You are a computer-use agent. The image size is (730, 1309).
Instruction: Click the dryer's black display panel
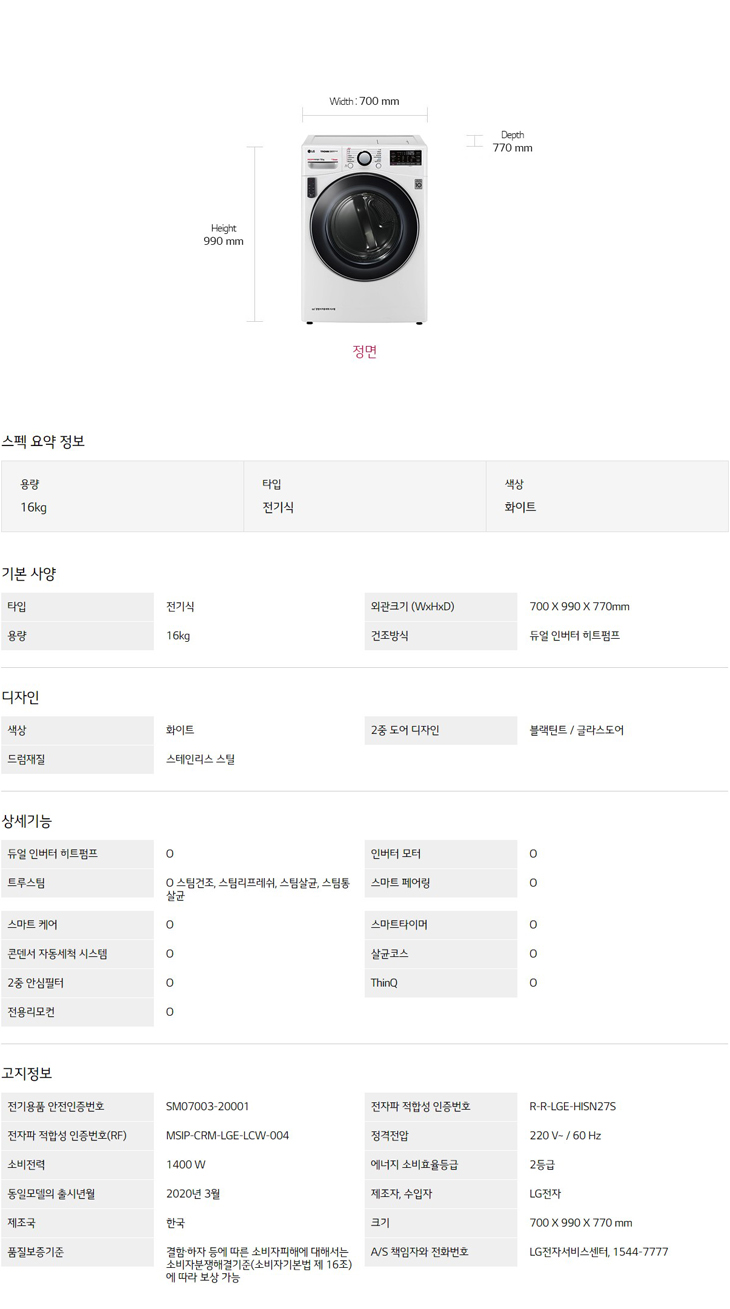(404, 157)
